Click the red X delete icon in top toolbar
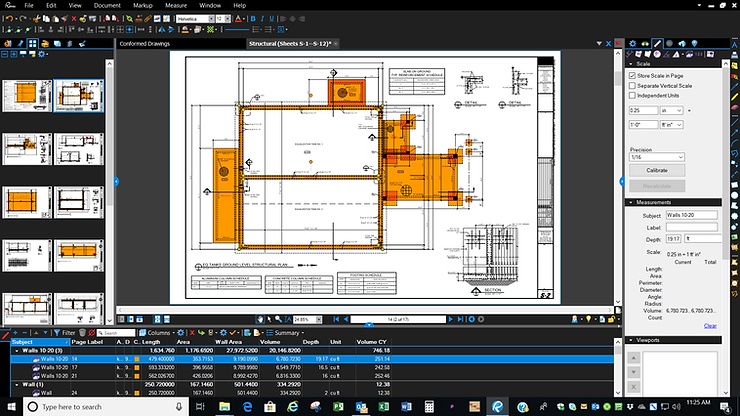740x416 pixels. 74,19
